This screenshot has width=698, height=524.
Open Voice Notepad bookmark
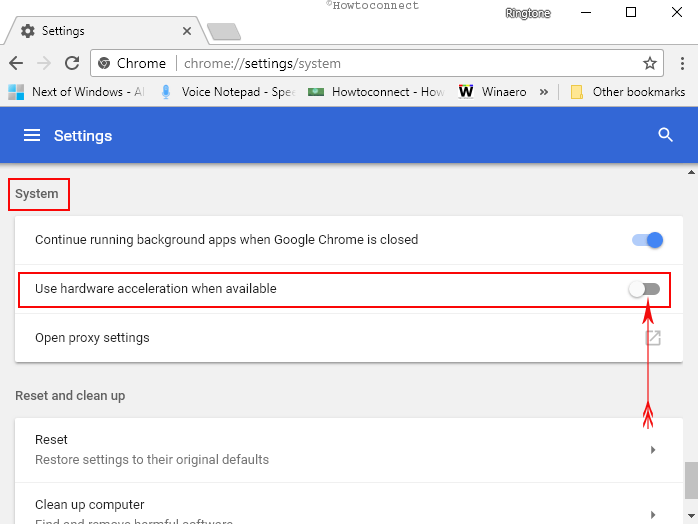[x=228, y=92]
